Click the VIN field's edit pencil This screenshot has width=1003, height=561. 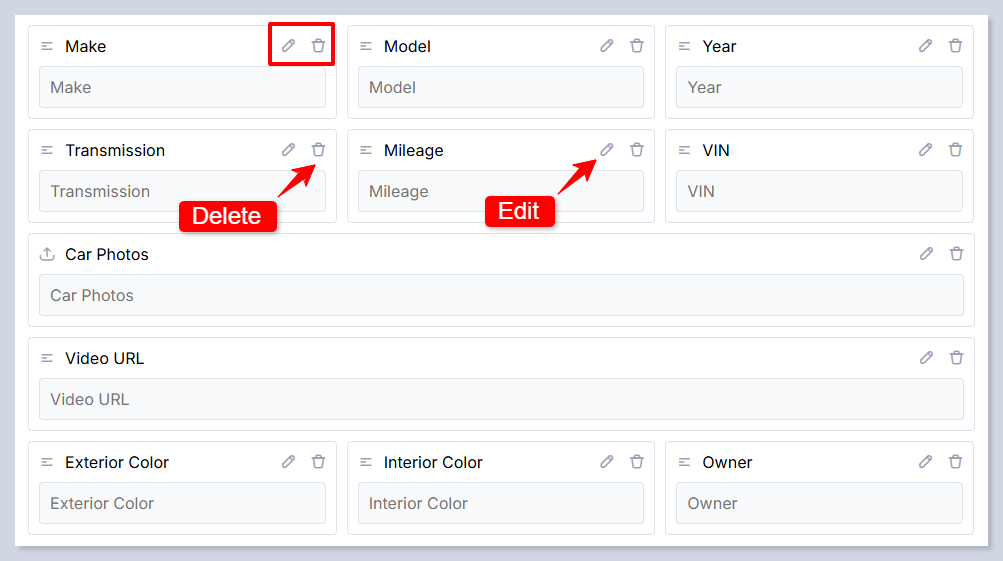(926, 150)
